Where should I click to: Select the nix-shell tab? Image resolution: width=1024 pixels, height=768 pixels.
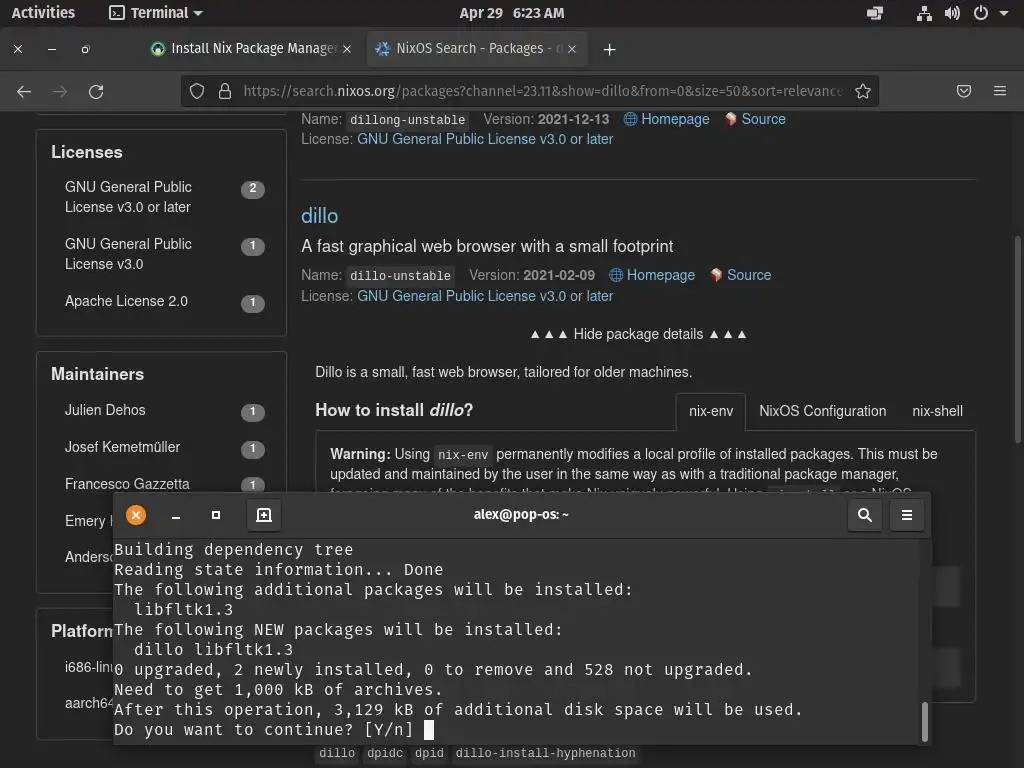937,411
